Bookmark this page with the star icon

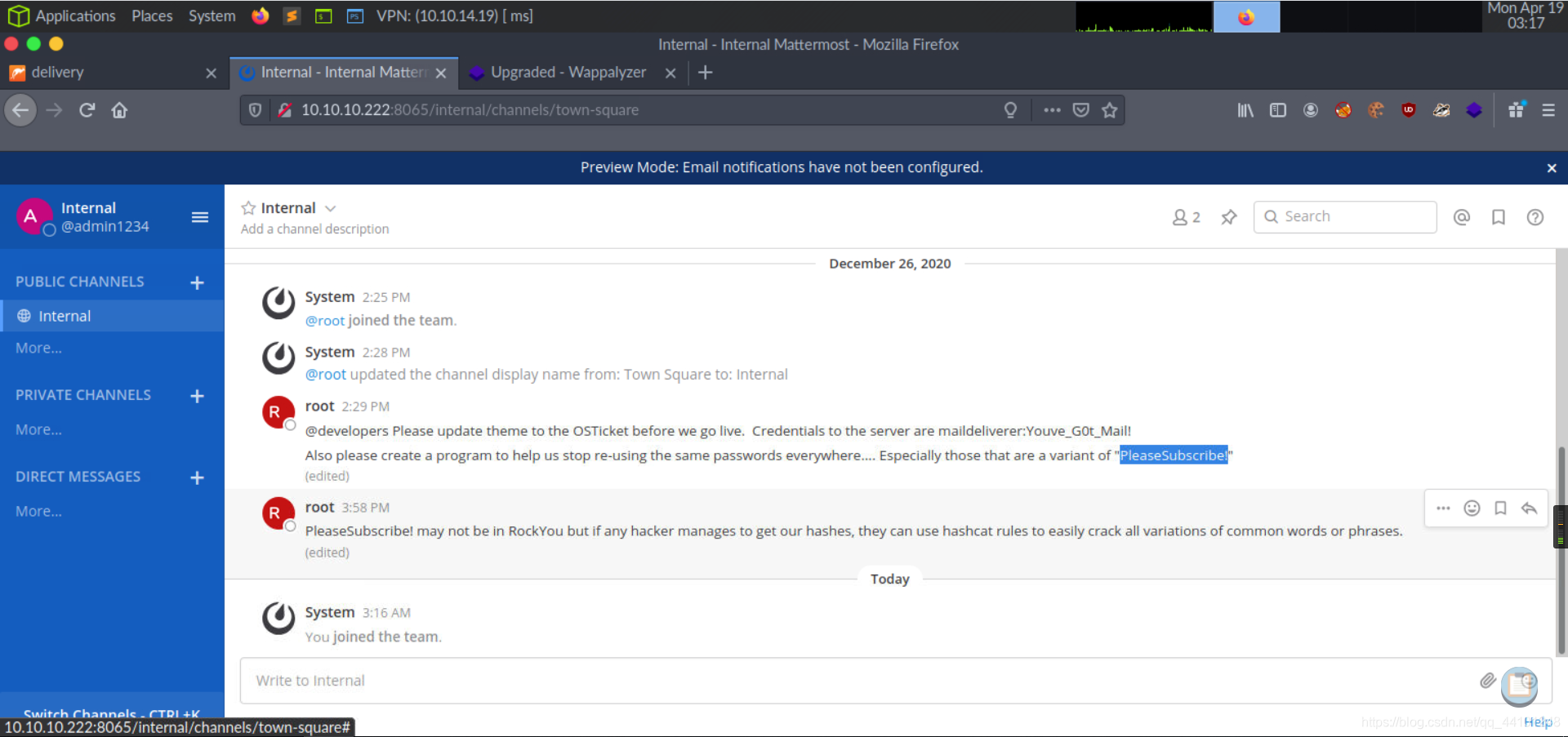[x=1109, y=110]
